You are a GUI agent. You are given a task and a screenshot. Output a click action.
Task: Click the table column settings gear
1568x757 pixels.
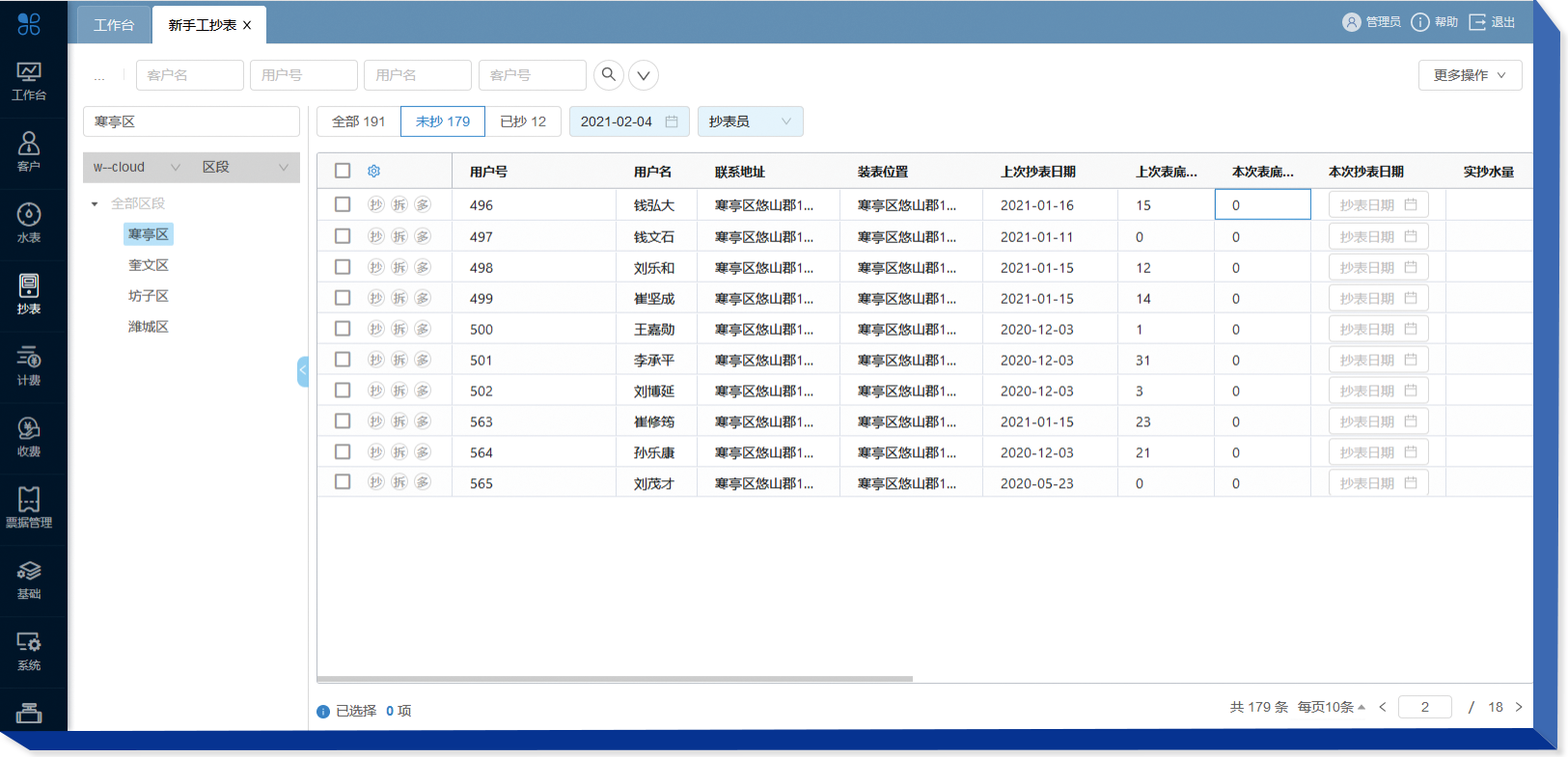(373, 171)
